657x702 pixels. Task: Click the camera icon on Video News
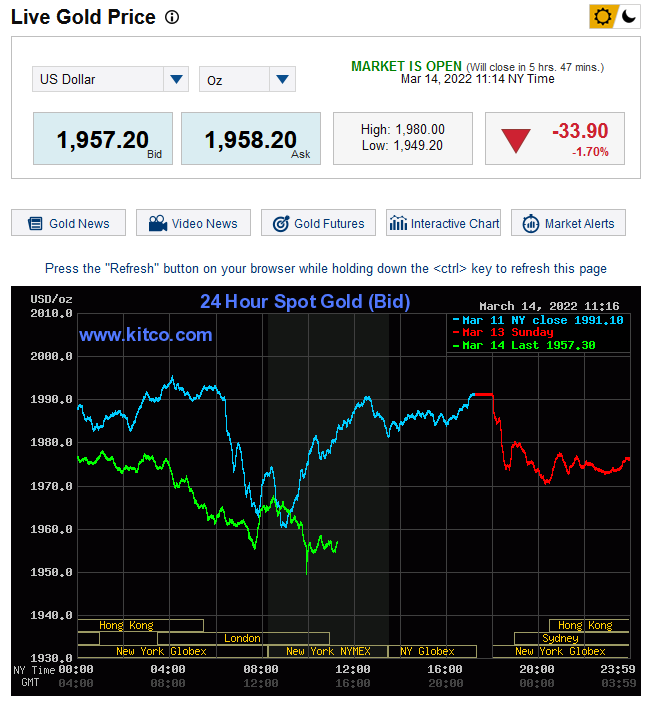tap(158, 223)
